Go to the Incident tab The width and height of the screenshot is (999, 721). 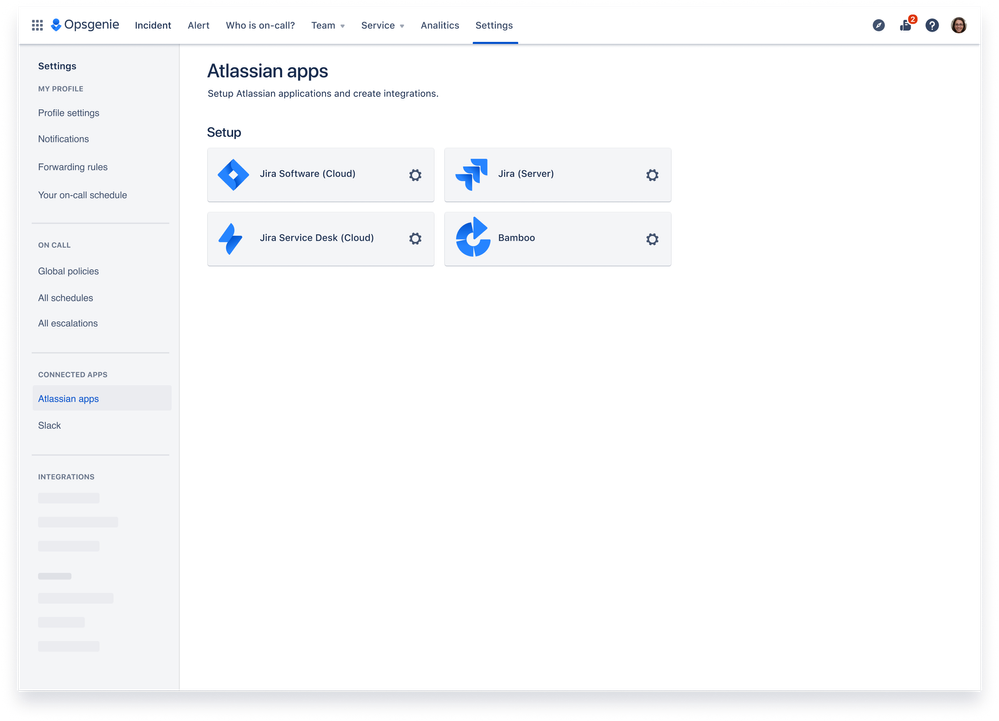click(153, 25)
